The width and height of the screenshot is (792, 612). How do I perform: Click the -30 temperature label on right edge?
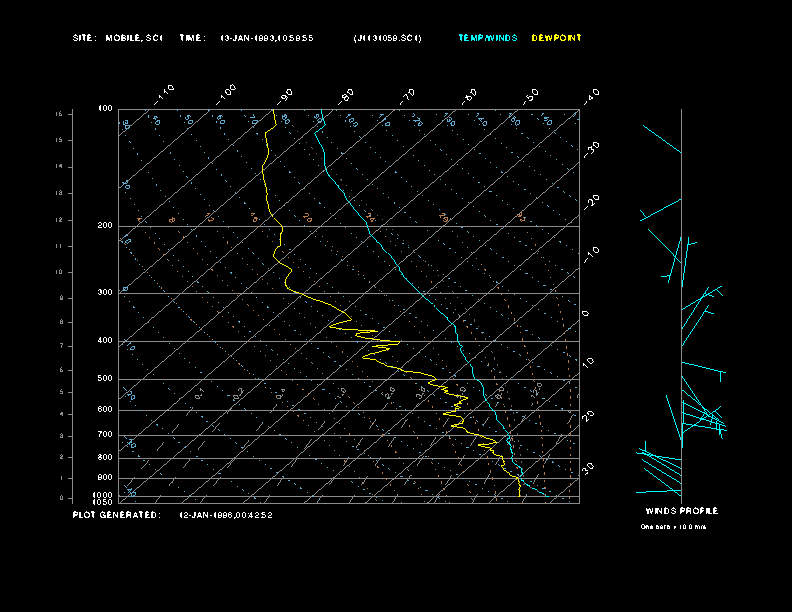coord(592,149)
